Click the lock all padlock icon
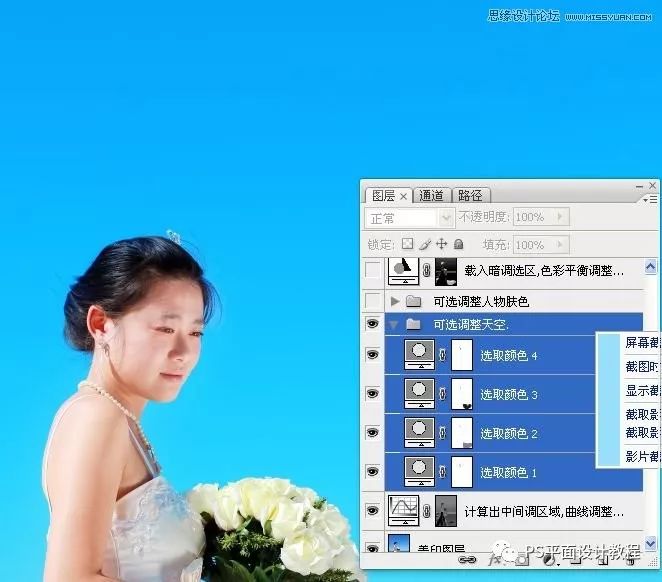The image size is (662, 582). [459, 244]
